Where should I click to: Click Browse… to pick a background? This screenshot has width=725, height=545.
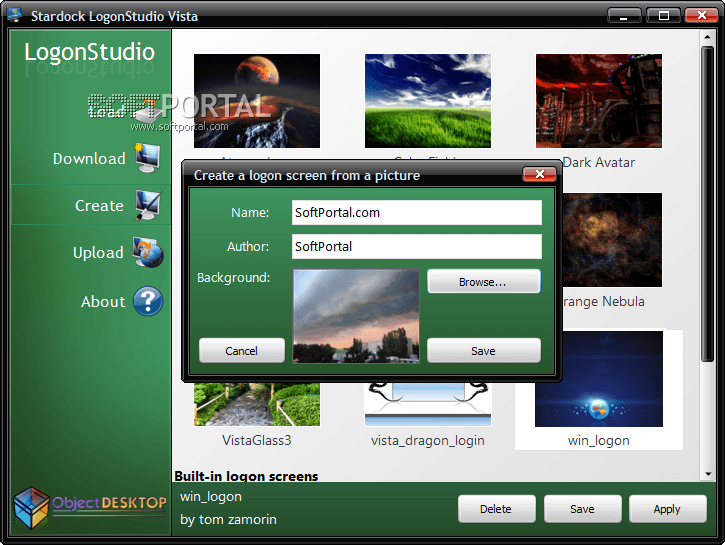pos(484,282)
